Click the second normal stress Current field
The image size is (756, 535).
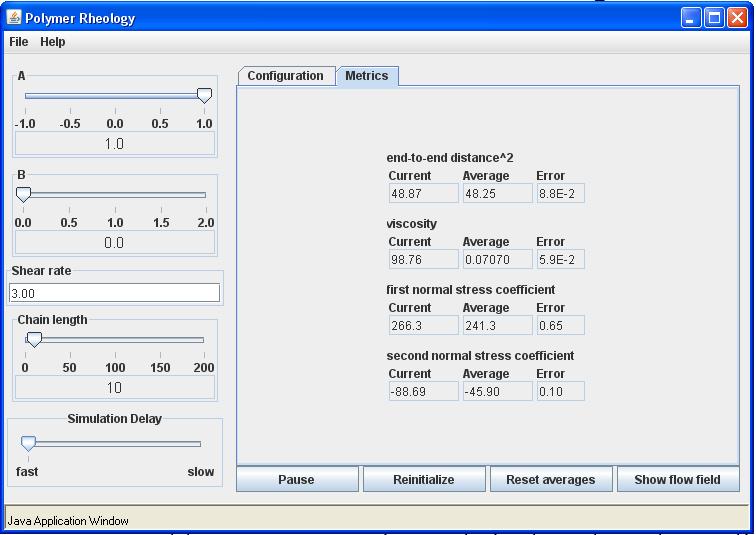423,391
